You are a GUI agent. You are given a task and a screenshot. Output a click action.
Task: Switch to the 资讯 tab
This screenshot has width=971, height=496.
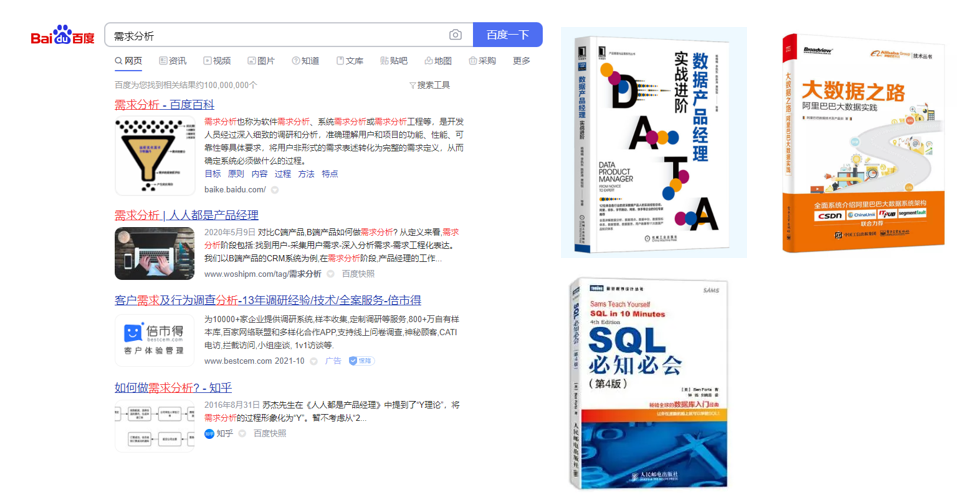pos(173,61)
